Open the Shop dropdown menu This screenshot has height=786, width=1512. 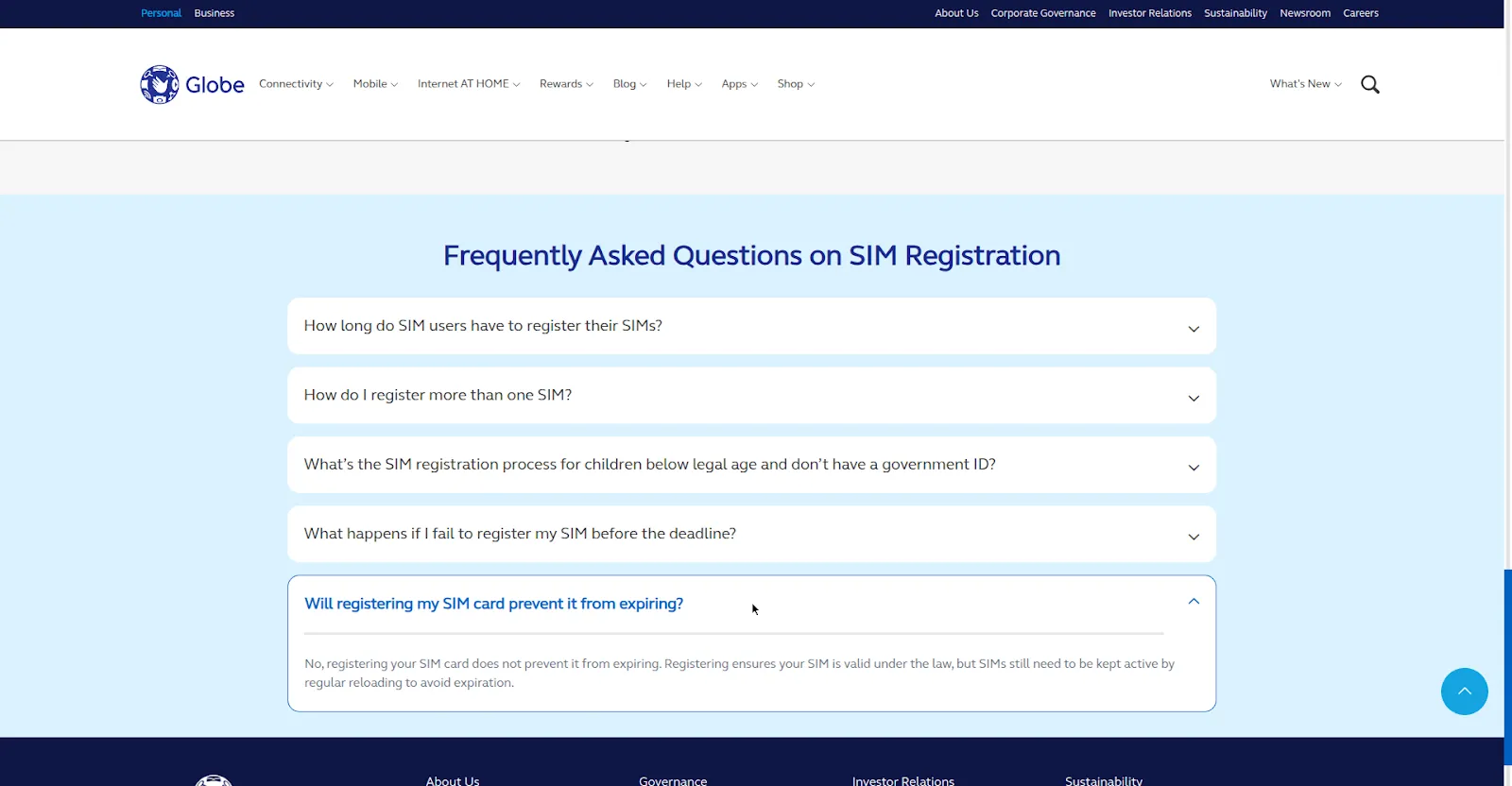[x=796, y=84]
